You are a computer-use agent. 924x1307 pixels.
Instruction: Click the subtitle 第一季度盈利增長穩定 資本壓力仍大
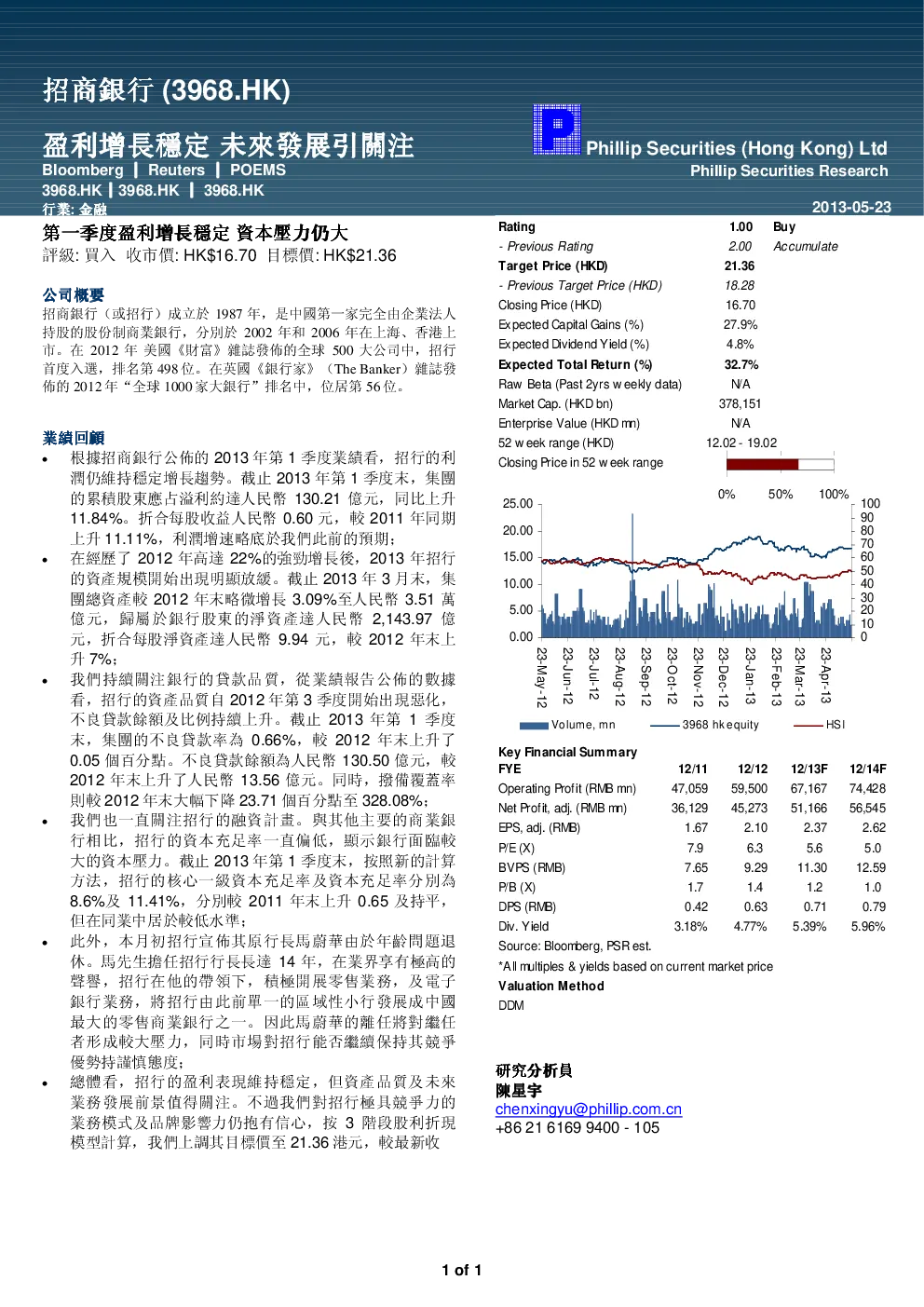coord(196,233)
